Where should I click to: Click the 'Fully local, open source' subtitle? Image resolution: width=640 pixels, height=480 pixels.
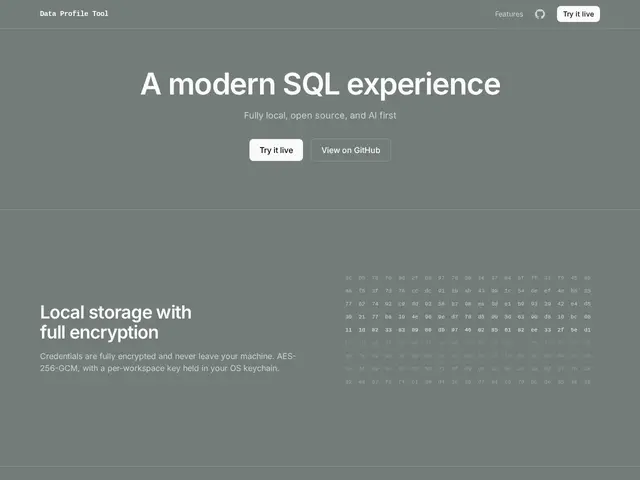pos(320,116)
